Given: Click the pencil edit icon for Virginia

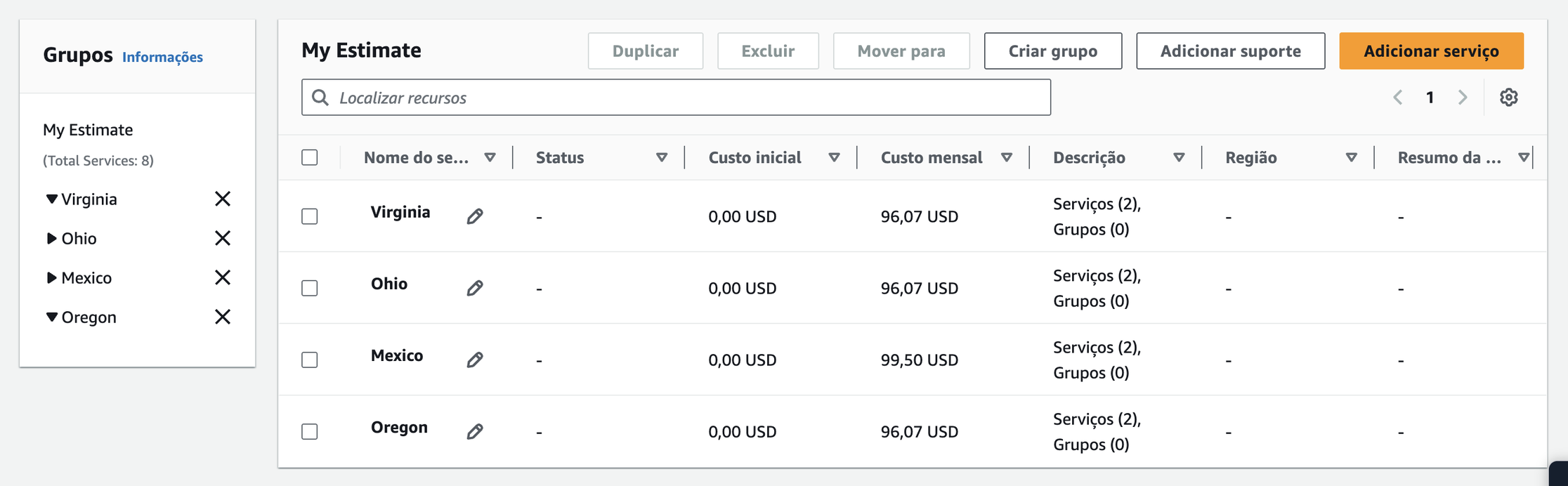Looking at the screenshot, I should click(475, 216).
